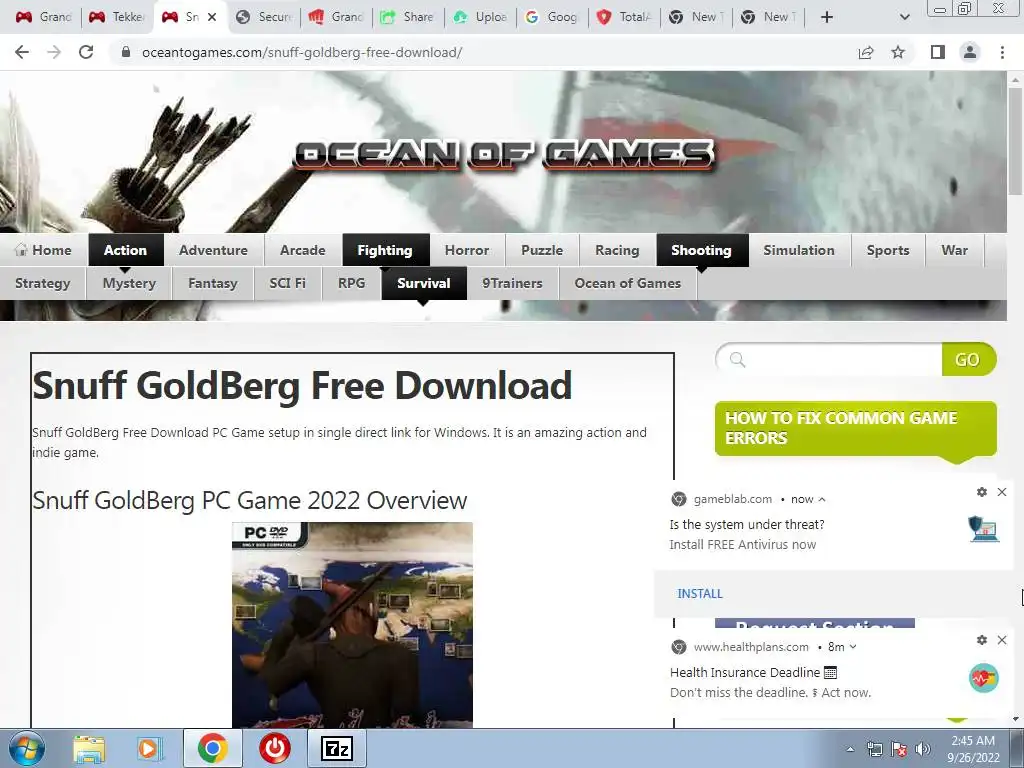The width and height of the screenshot is (1024, 768).
Task: Switch to the Google tab
Action: [552, 17]
